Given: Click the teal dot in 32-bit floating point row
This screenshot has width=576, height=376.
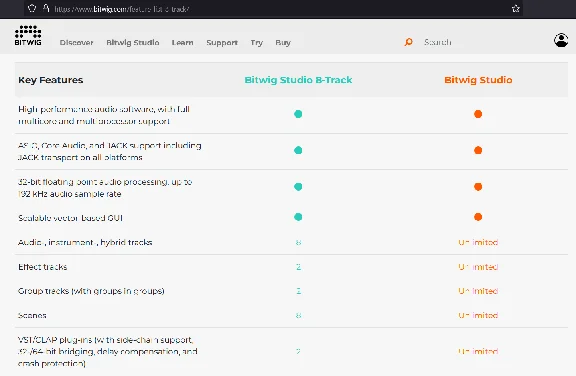Looking at the screenshot, I should tap(298, 187).
